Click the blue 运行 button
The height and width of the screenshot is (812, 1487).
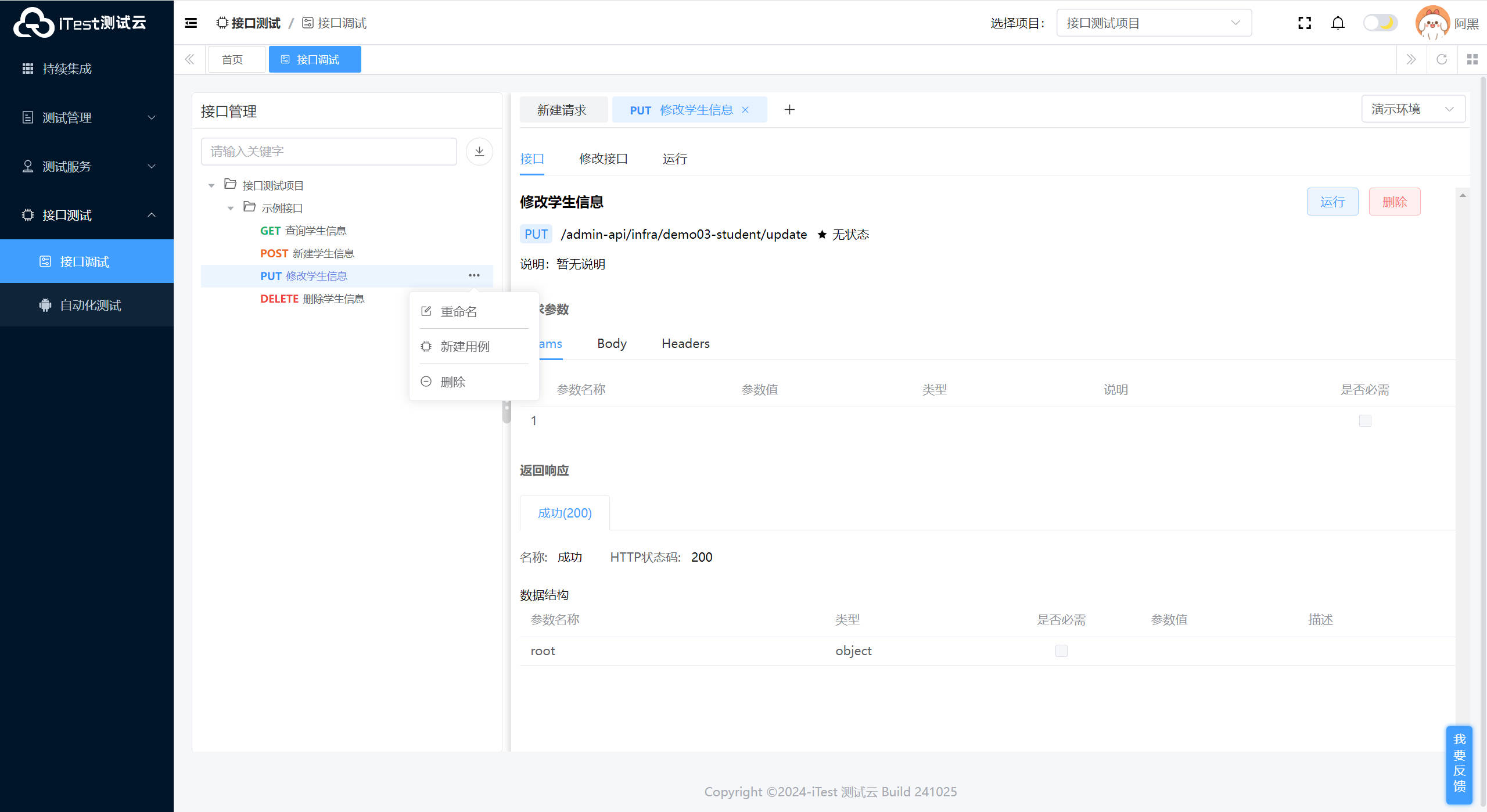point(1332,202)
